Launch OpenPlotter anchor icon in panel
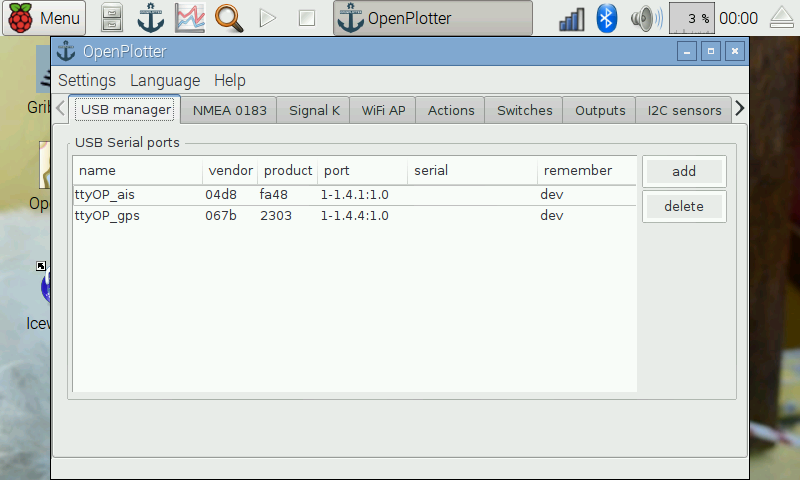The image size is (800, 480). point(151,18)
